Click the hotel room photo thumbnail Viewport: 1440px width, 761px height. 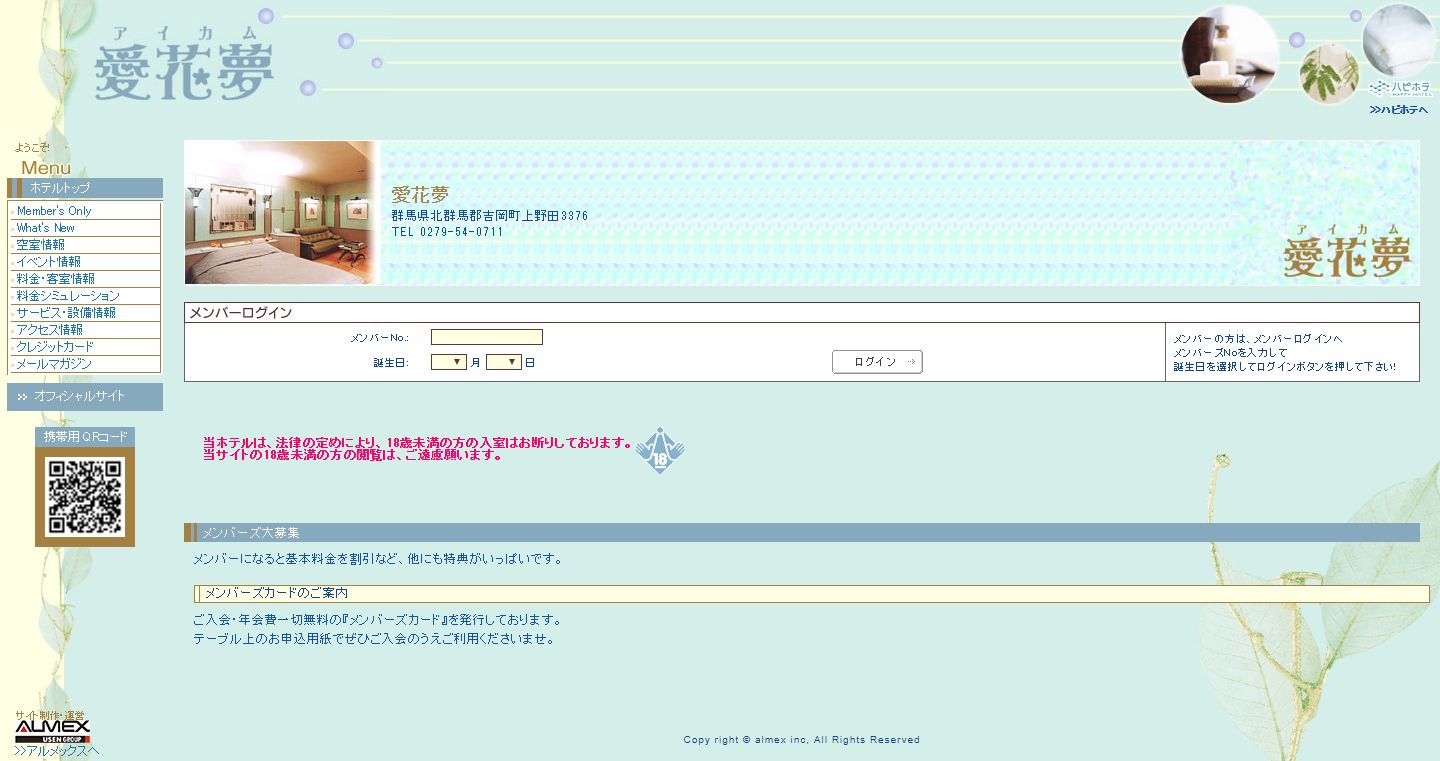click(x=282, y=213)
